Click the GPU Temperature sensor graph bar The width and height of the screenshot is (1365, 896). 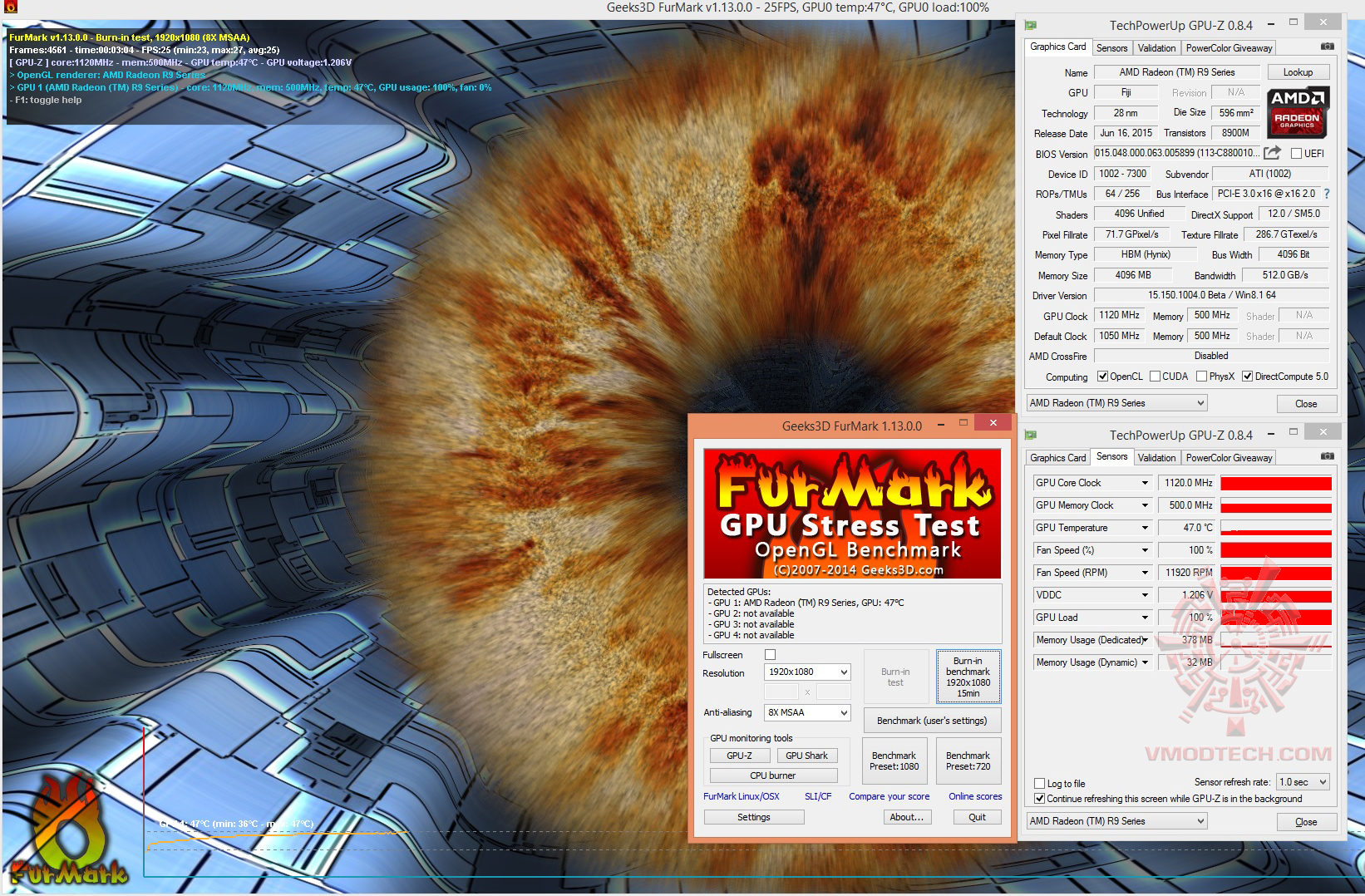click(1275, 528)
